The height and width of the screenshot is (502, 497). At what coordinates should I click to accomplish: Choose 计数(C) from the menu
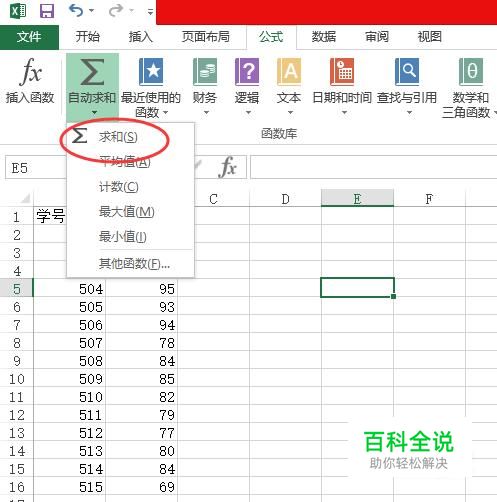130,187
